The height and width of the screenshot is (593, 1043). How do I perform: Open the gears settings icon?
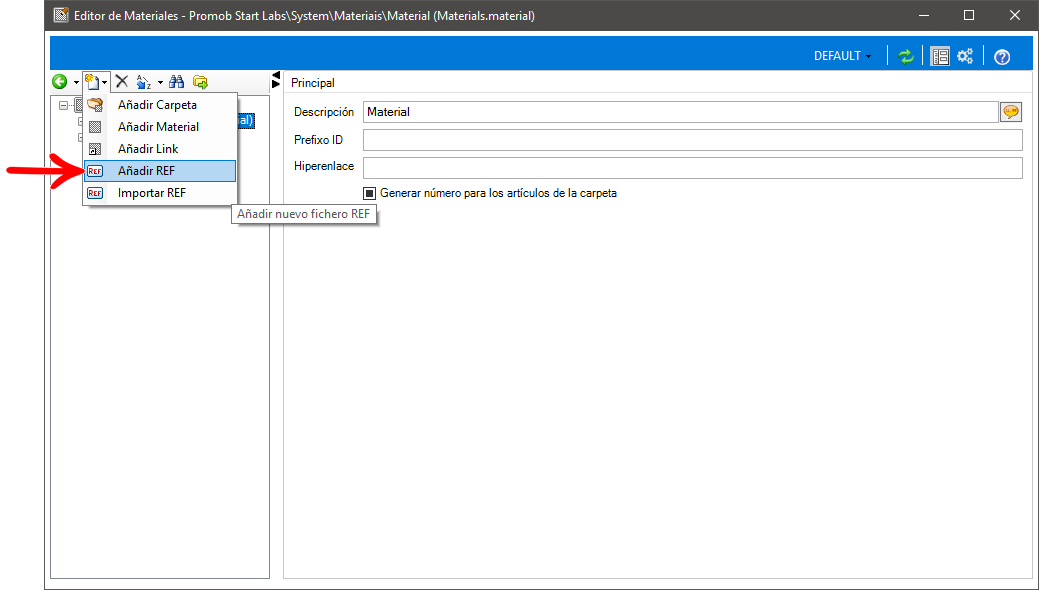pyautogui.click(x=965, y=56)
